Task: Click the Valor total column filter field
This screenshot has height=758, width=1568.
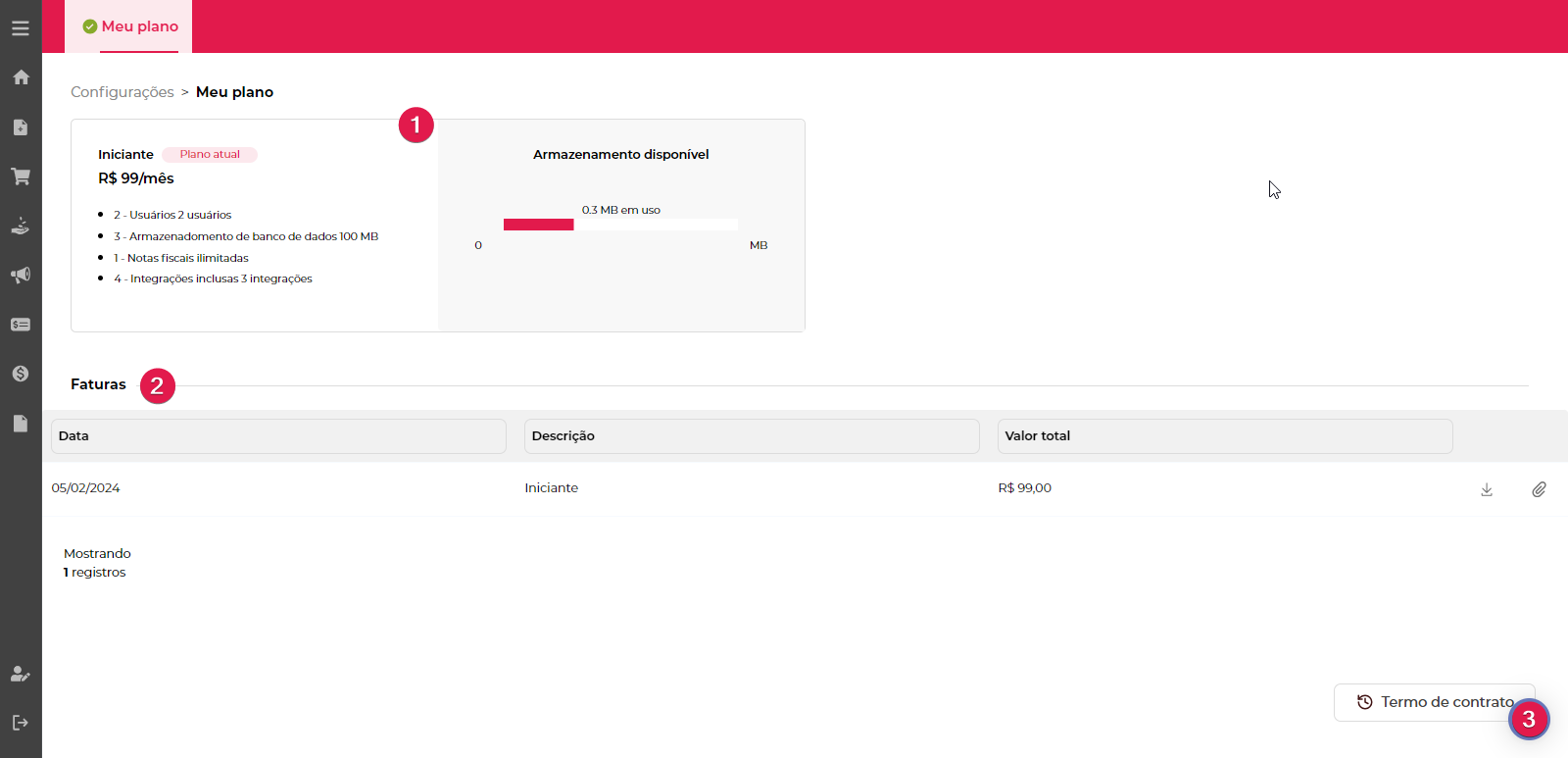Action: coord(1224,436)
